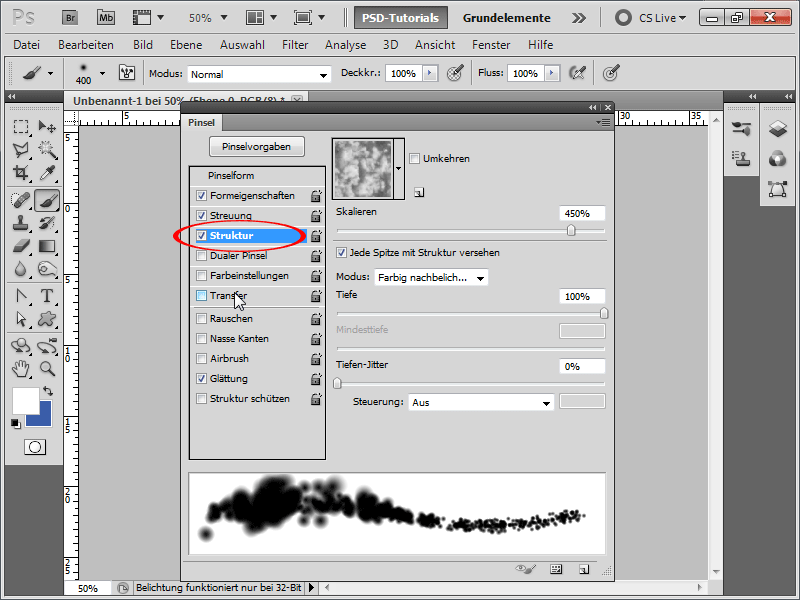
Task: Open the Steuerung dropdown set to Aus
Action: [x=481, y=402]
